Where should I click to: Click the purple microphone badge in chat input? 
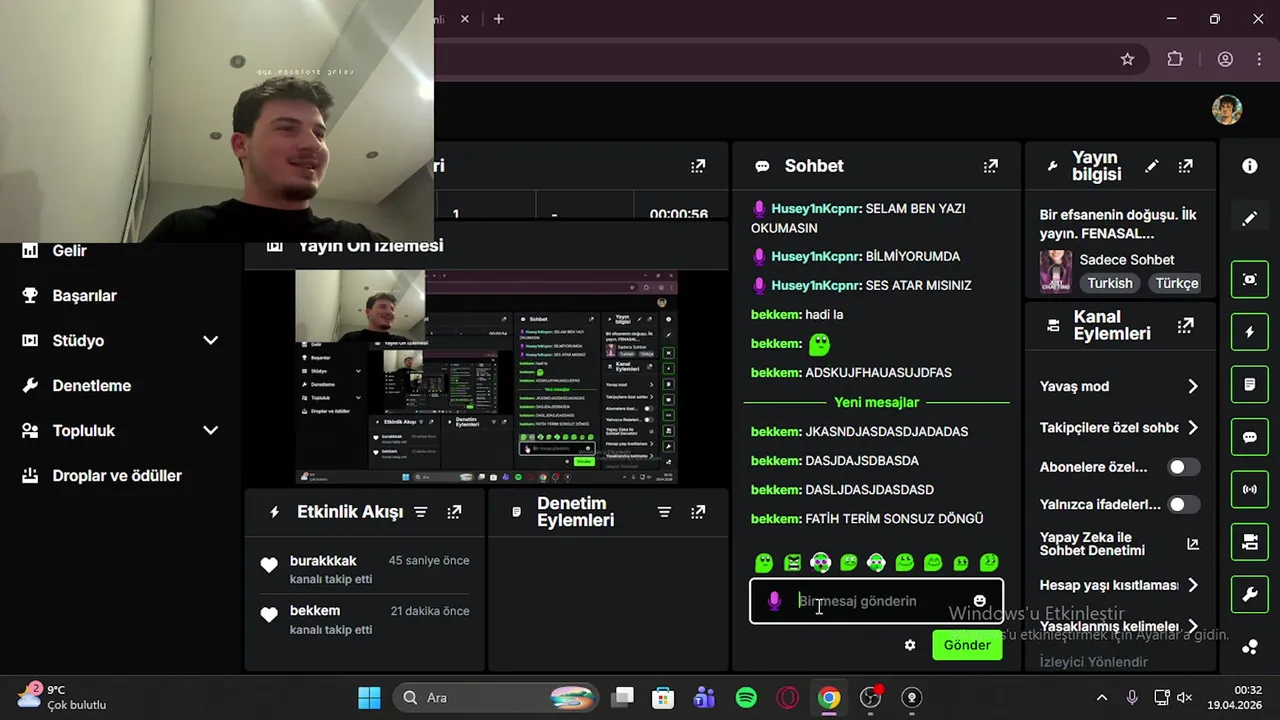(774, 601)
